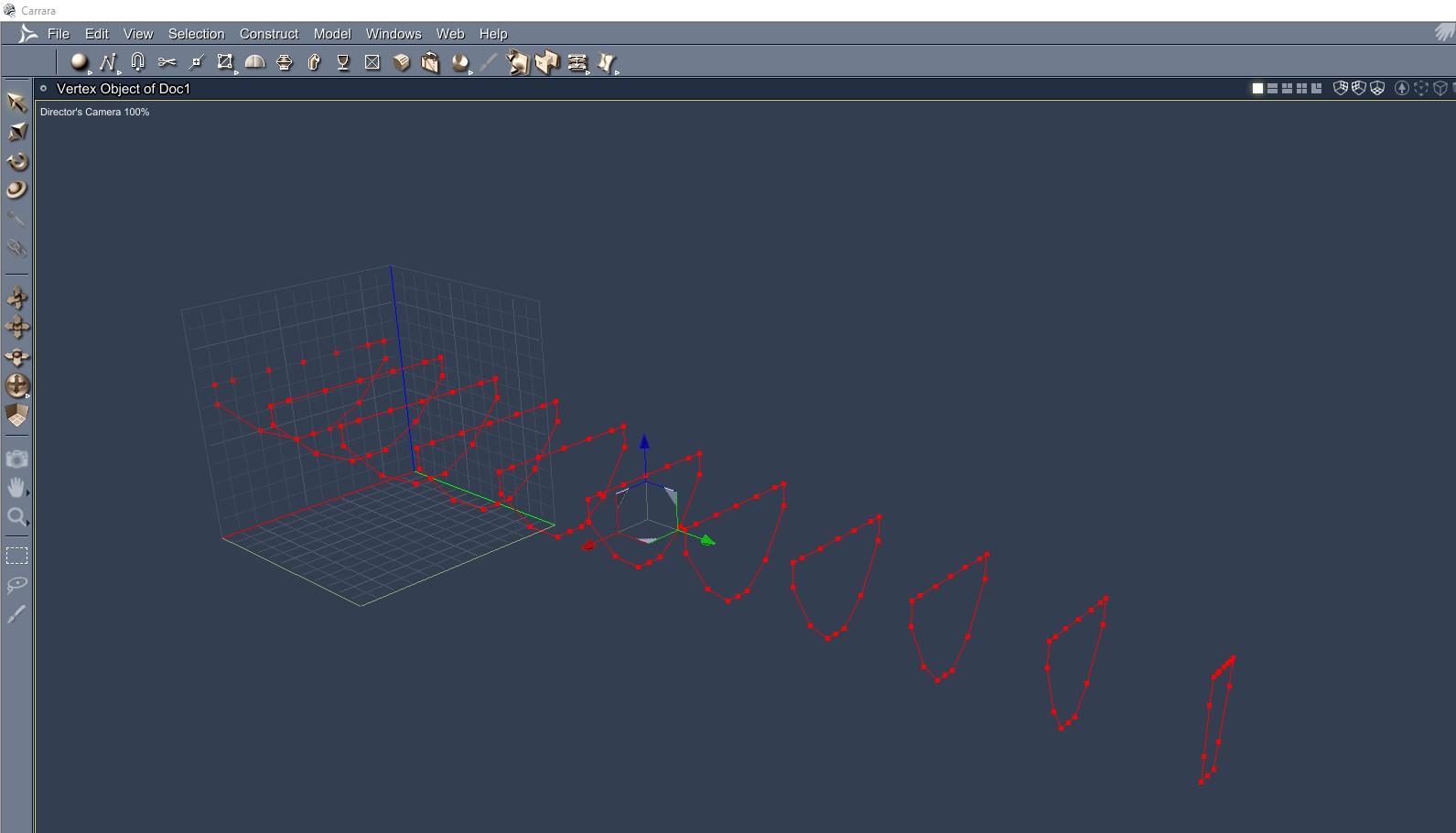Open the Edit menu
Viewport: 1456px width, 833px height.
point(97,34)
